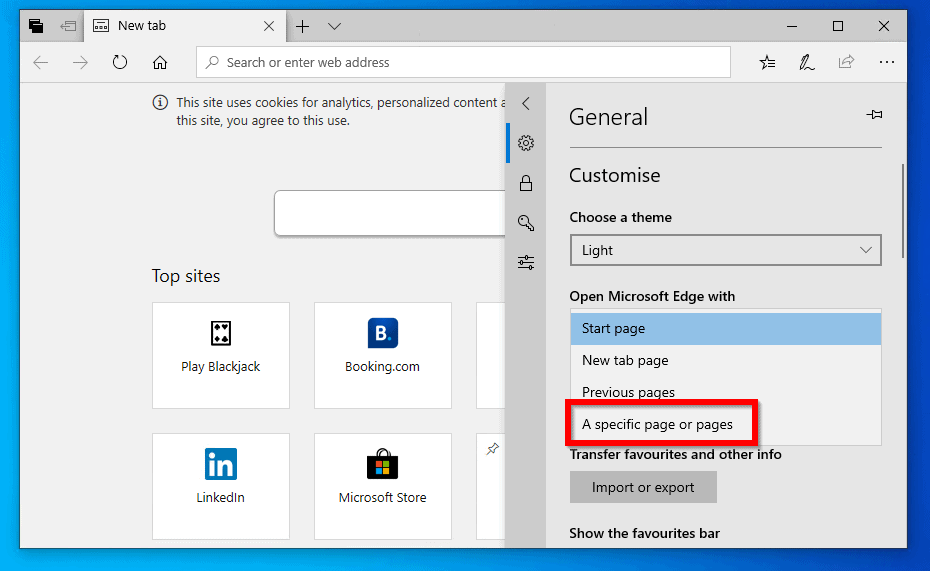The width and height of the screenshot is (930, 571).
Task: Click the Search or enter web address field
Action: 463,62
